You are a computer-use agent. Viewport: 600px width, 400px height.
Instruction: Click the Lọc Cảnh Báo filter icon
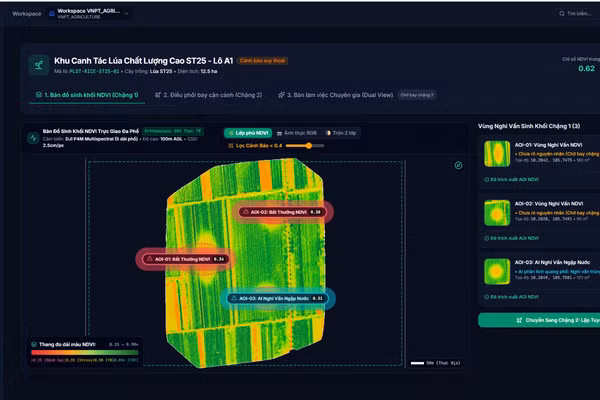tap(231, 146)
